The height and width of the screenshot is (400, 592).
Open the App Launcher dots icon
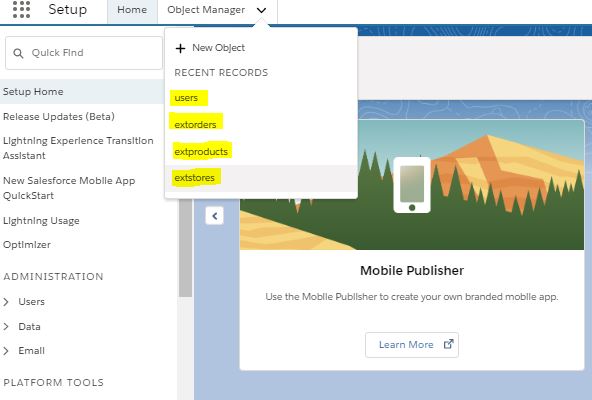point(21,9)
